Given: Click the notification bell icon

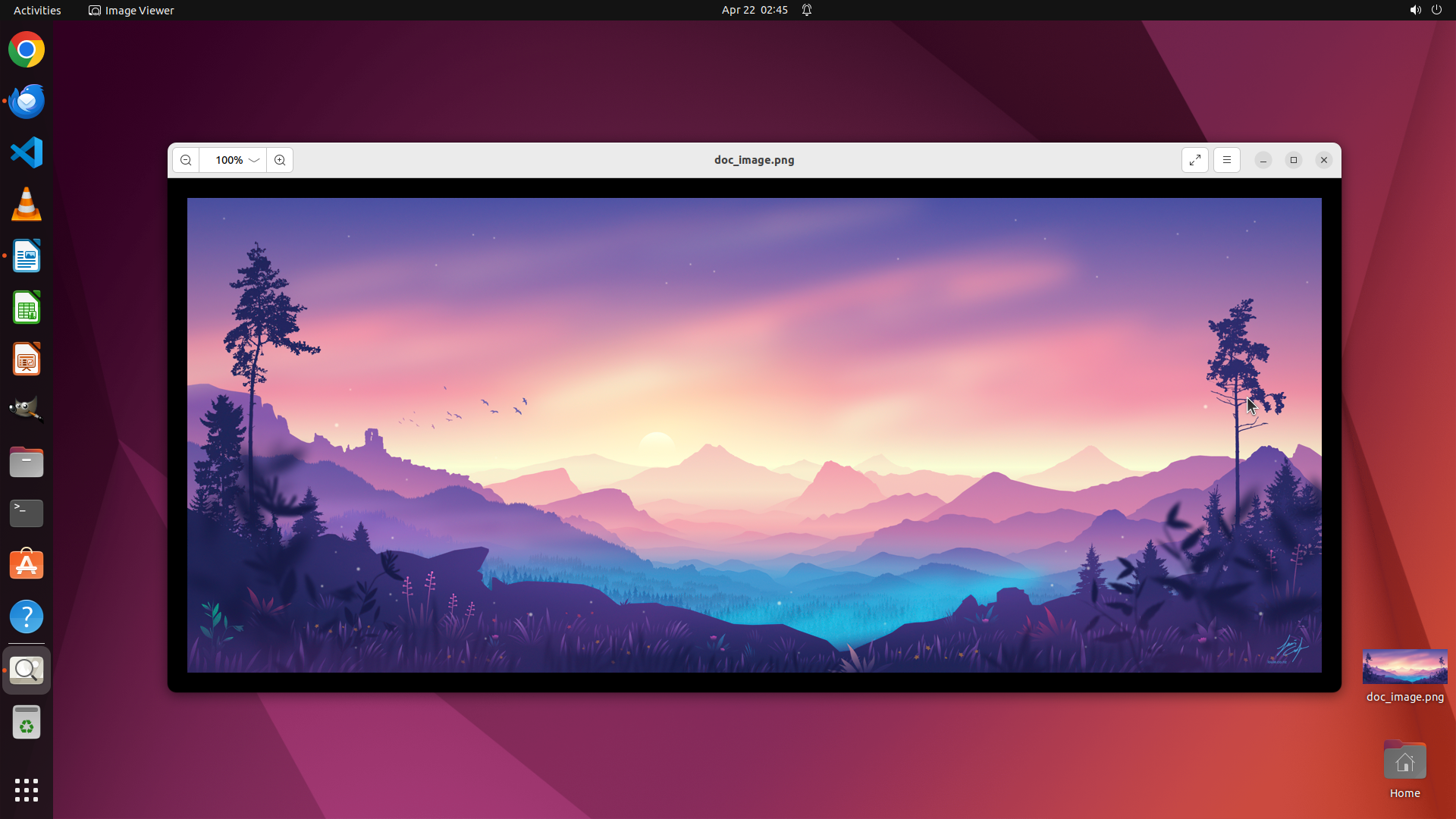Looking at the screenshot, I should pos(807,10).
